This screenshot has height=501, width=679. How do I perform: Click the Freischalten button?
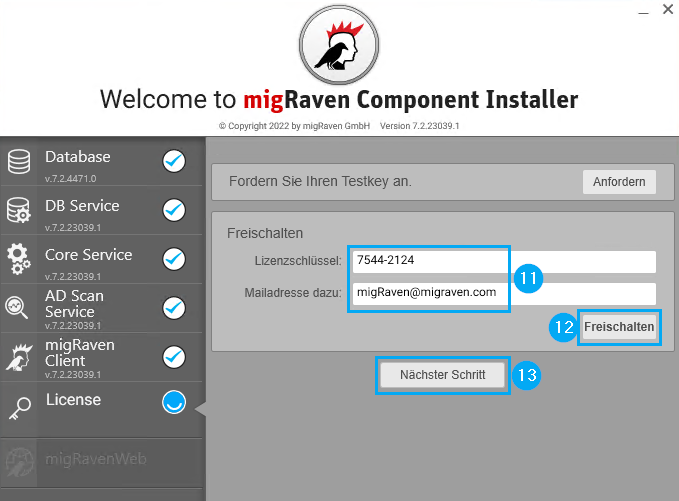619,327
